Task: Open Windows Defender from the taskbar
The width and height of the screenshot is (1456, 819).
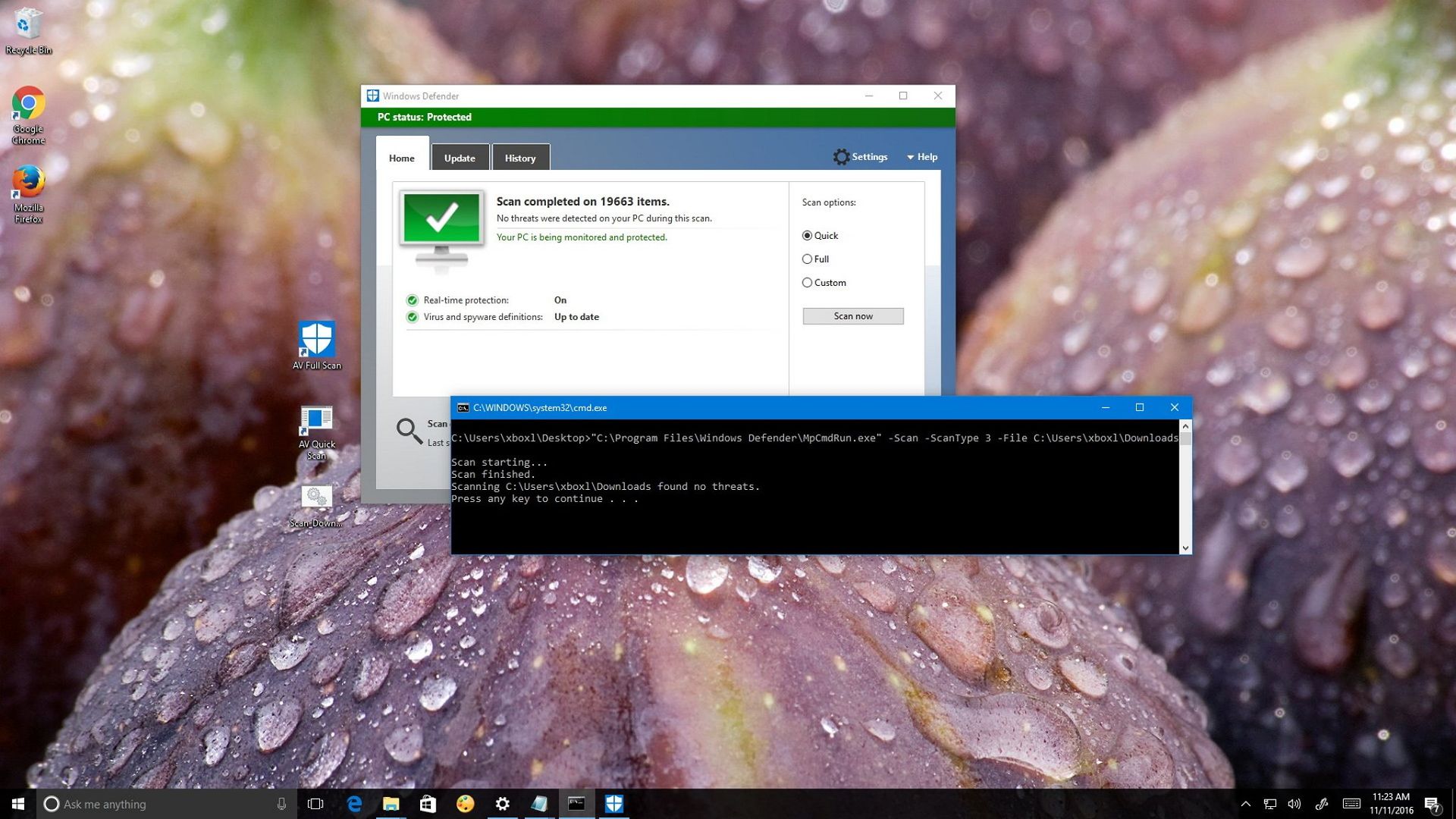Action: 613,804
